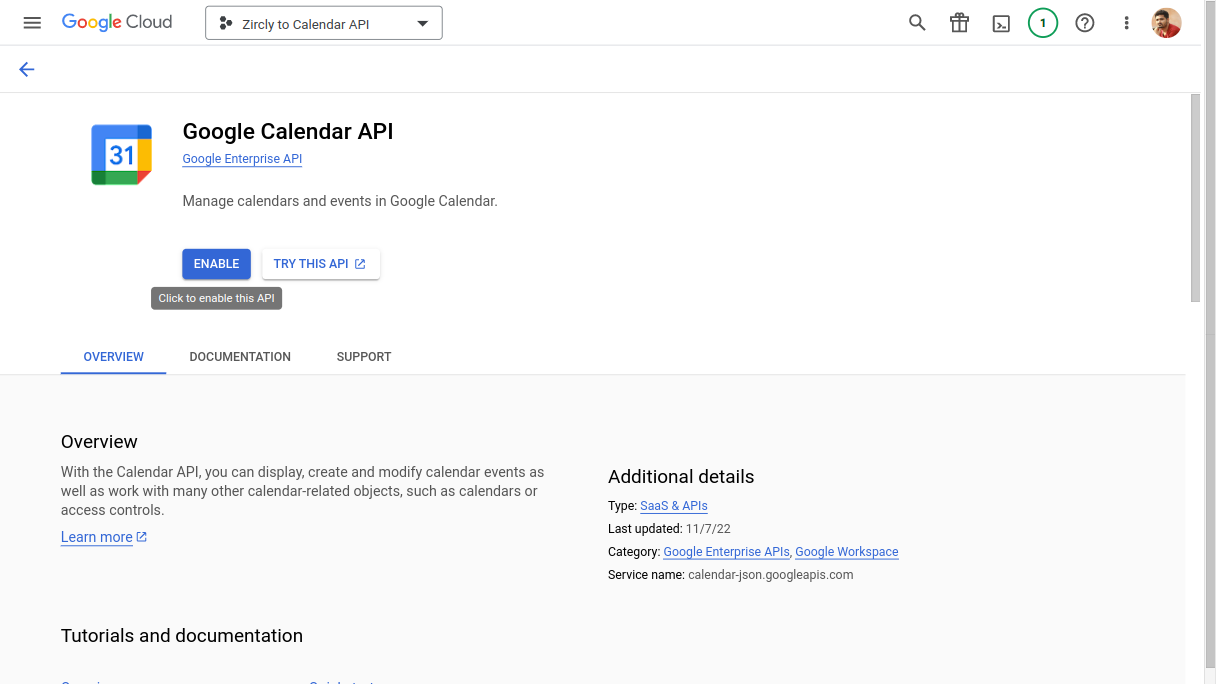Open the help question mark icon
Image resolution: width=1216 pixels, height=684 pixels.
coord(1085,23)
